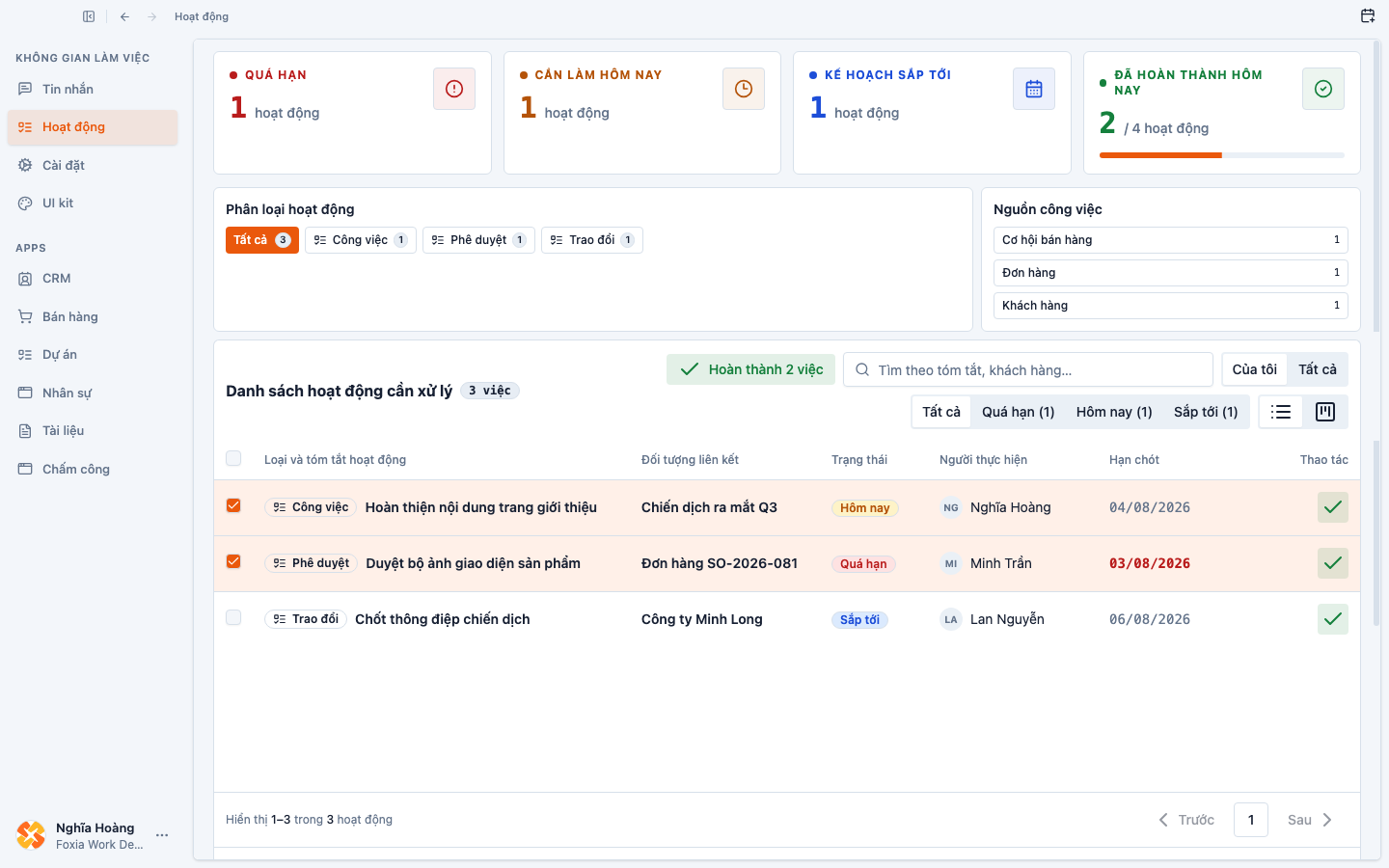This screenshot has height=868, width=1389.
Task: Open the user menu dots beside Nghĩa Hoàng
Action: (x=162, y=835)
